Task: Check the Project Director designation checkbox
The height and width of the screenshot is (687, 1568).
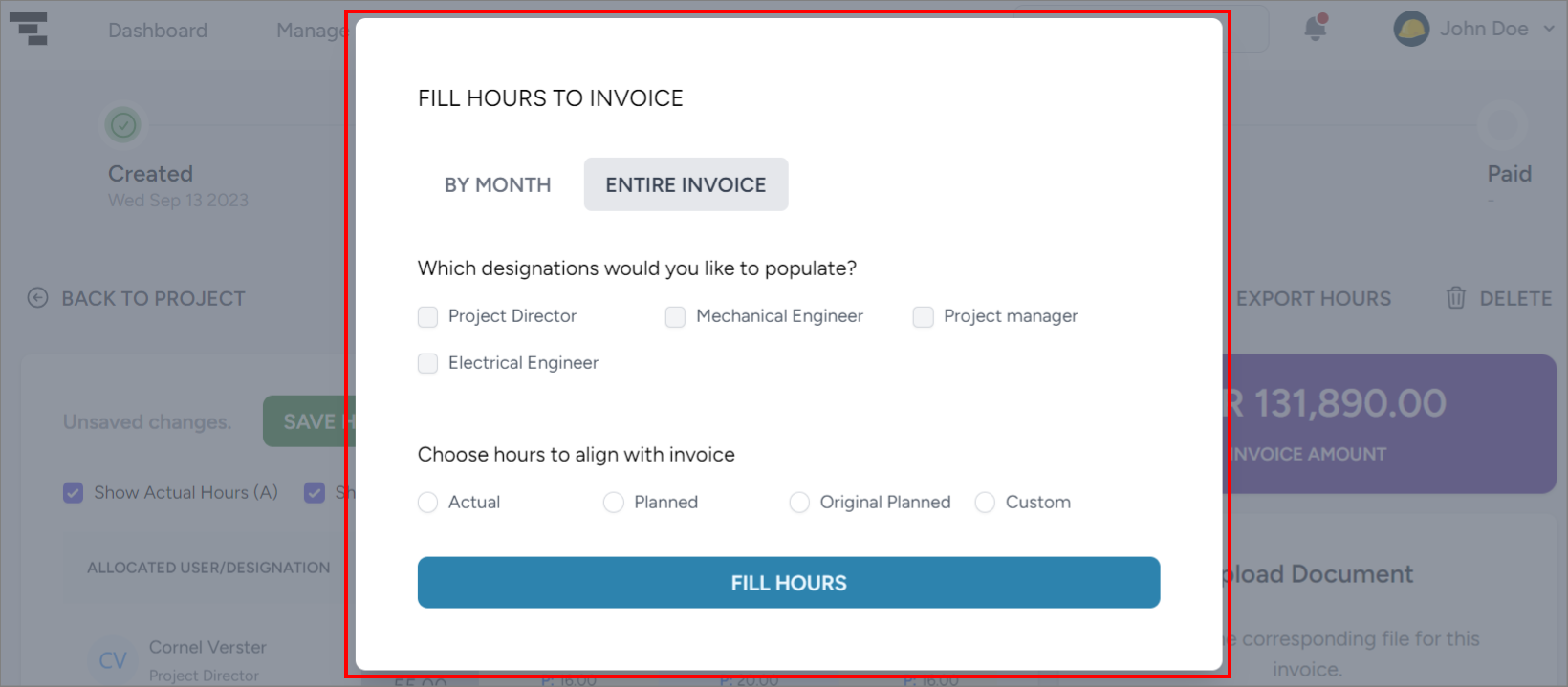Action: click(427, 316)
